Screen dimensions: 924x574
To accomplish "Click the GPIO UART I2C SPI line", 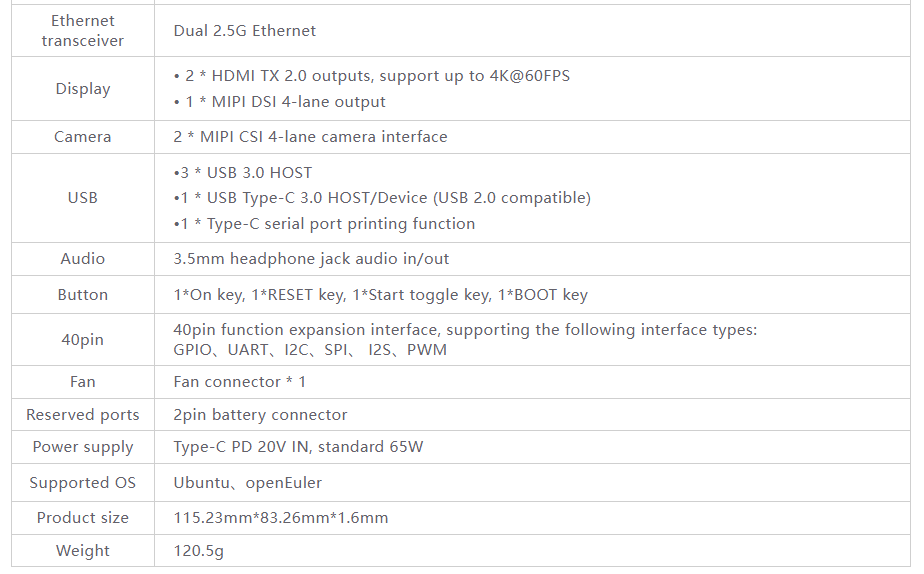I will pos(310,350).
